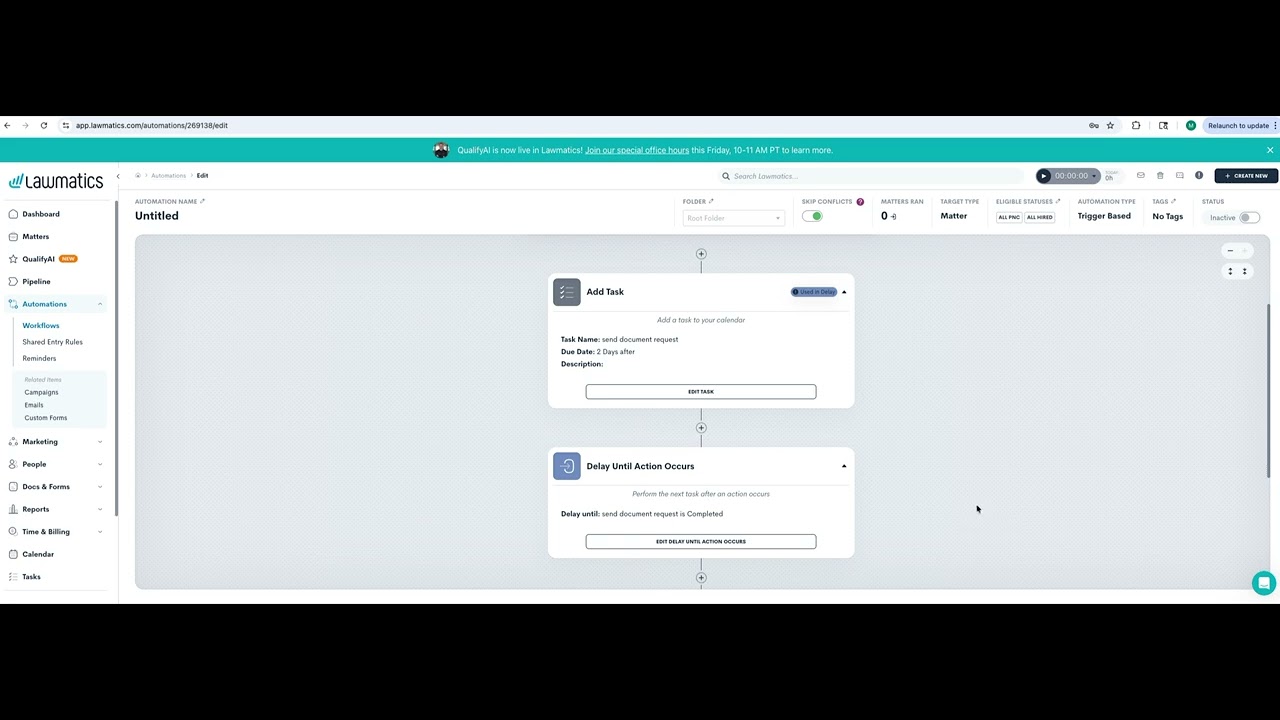Click the alert exclamation icon in header
This screenshot has width=1280, height=720.
[1199, 176]
